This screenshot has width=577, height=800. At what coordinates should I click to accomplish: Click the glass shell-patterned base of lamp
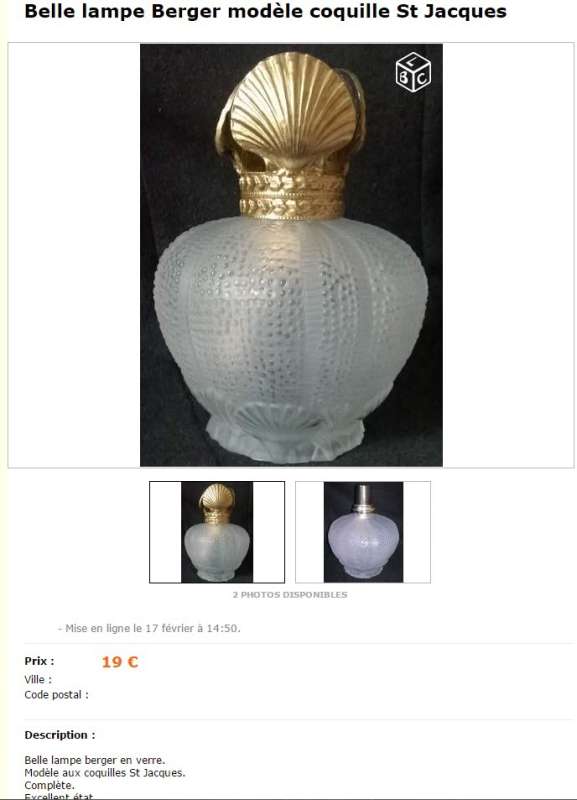click(x=286, y=431)
